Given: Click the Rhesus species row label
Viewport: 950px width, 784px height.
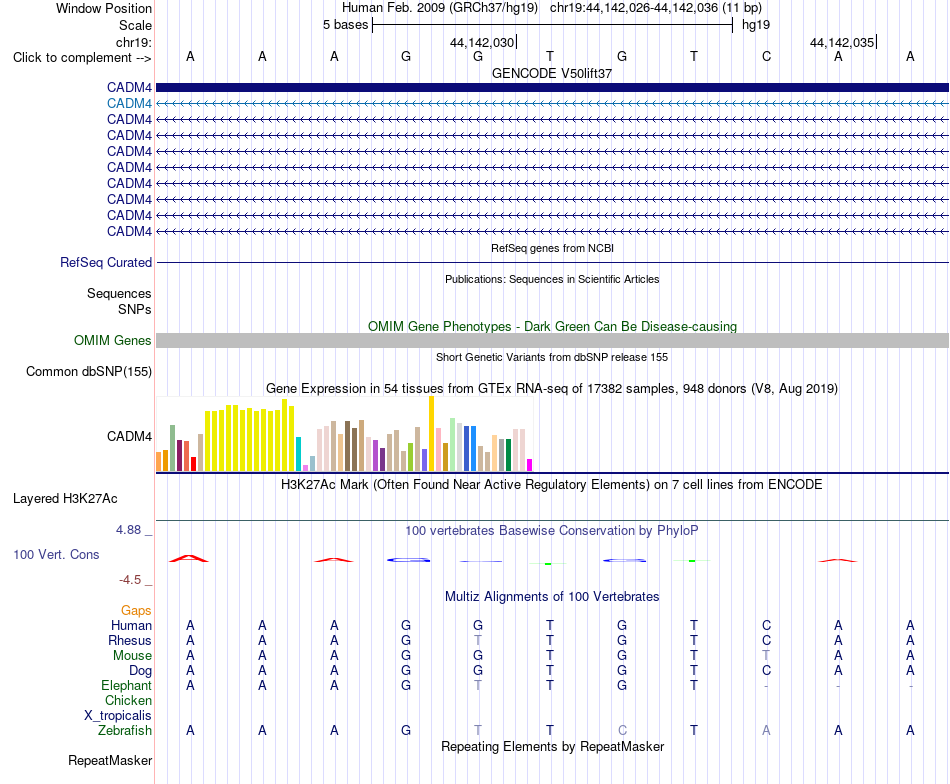Looking at the screenshot, I should point(130,640).
